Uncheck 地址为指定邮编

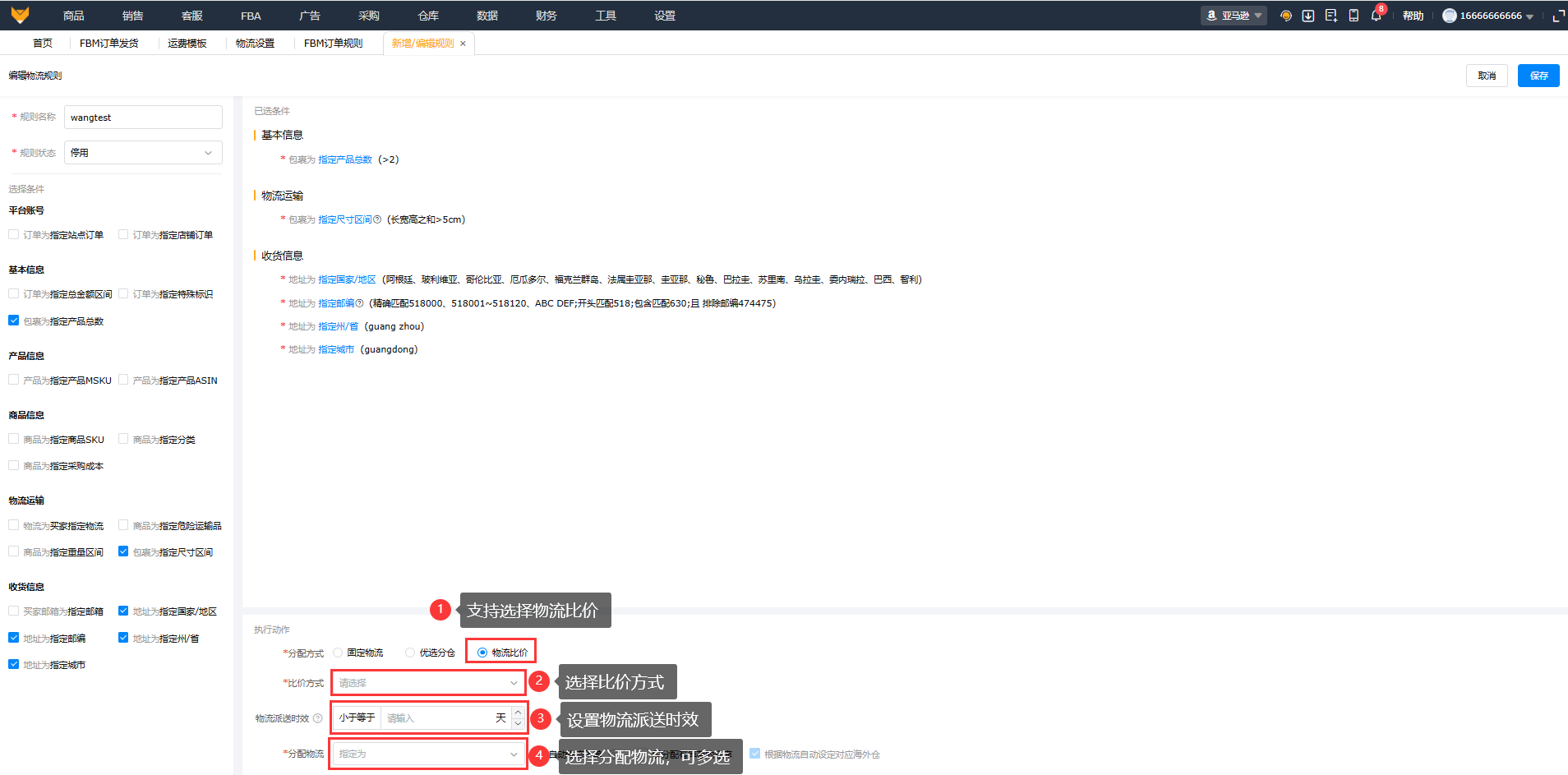[14, 638]
